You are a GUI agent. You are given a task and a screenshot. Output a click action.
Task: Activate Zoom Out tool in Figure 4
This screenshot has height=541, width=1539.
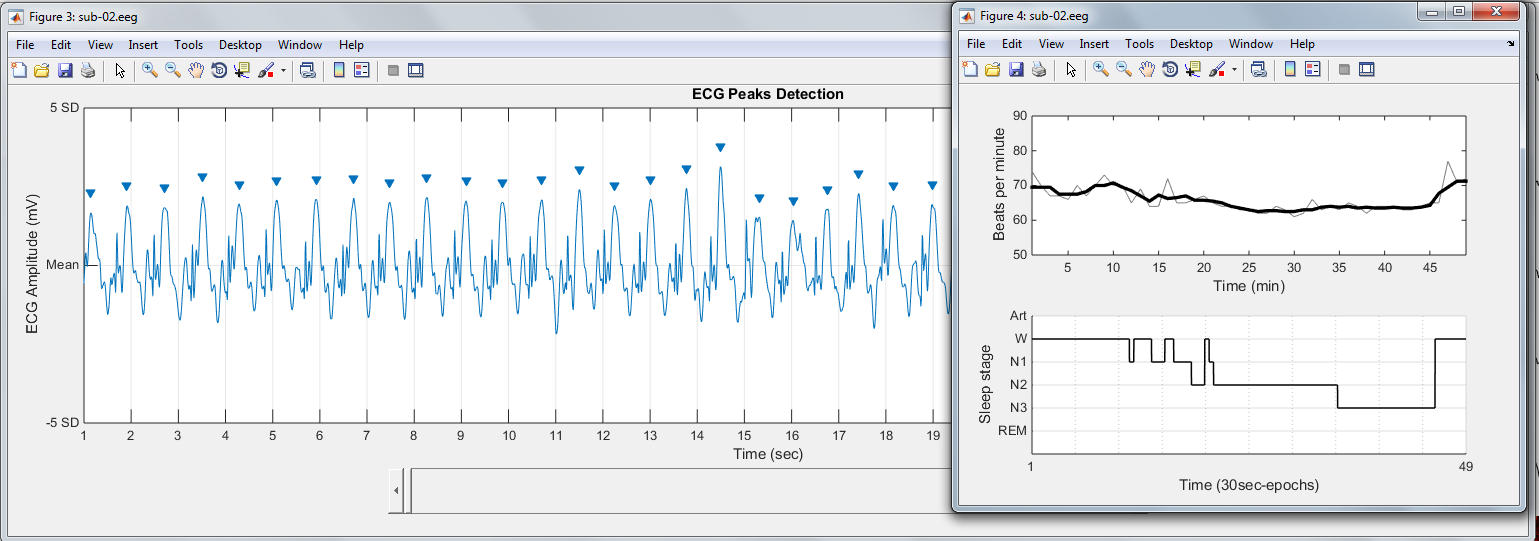point(1124,69)
